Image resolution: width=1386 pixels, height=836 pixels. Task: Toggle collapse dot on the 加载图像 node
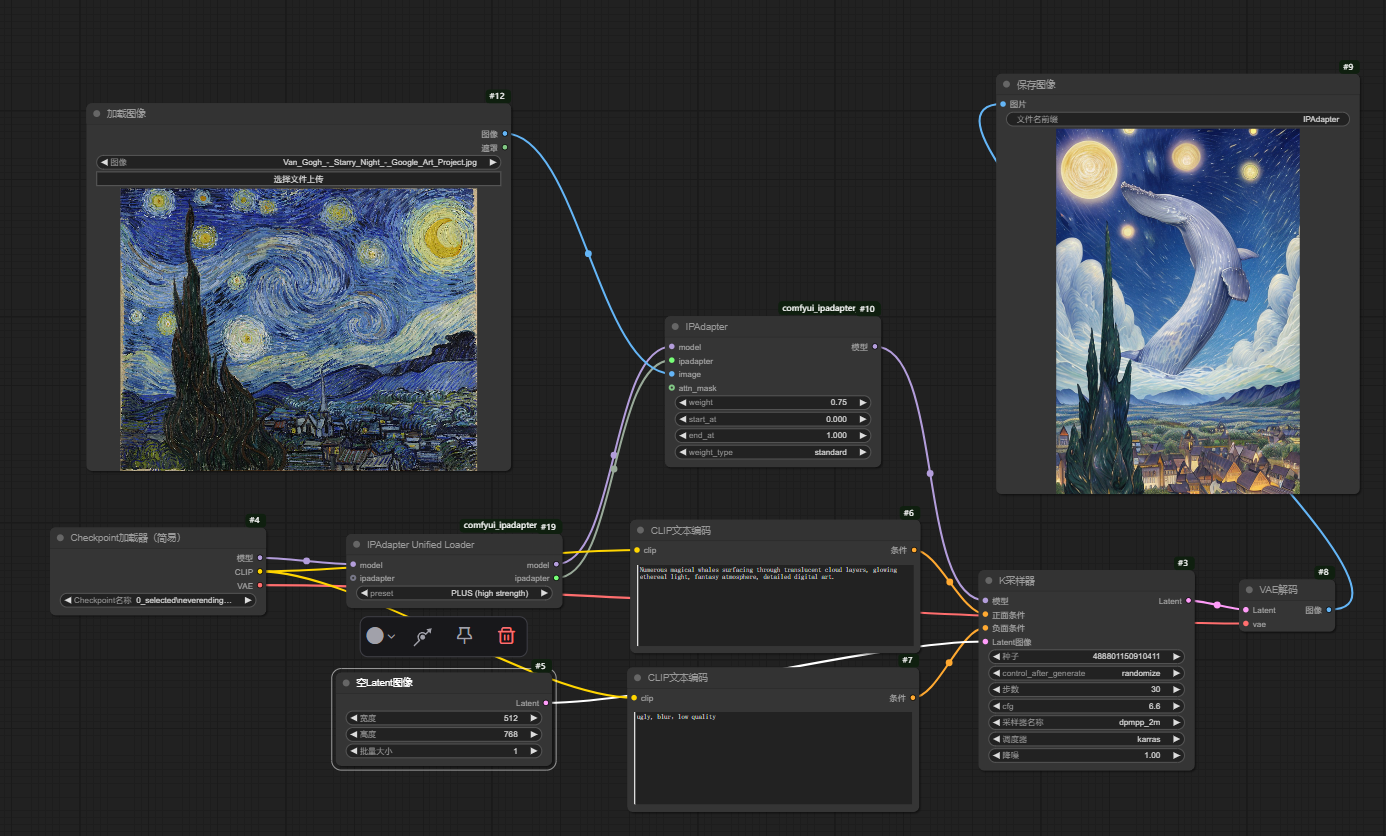97,114
